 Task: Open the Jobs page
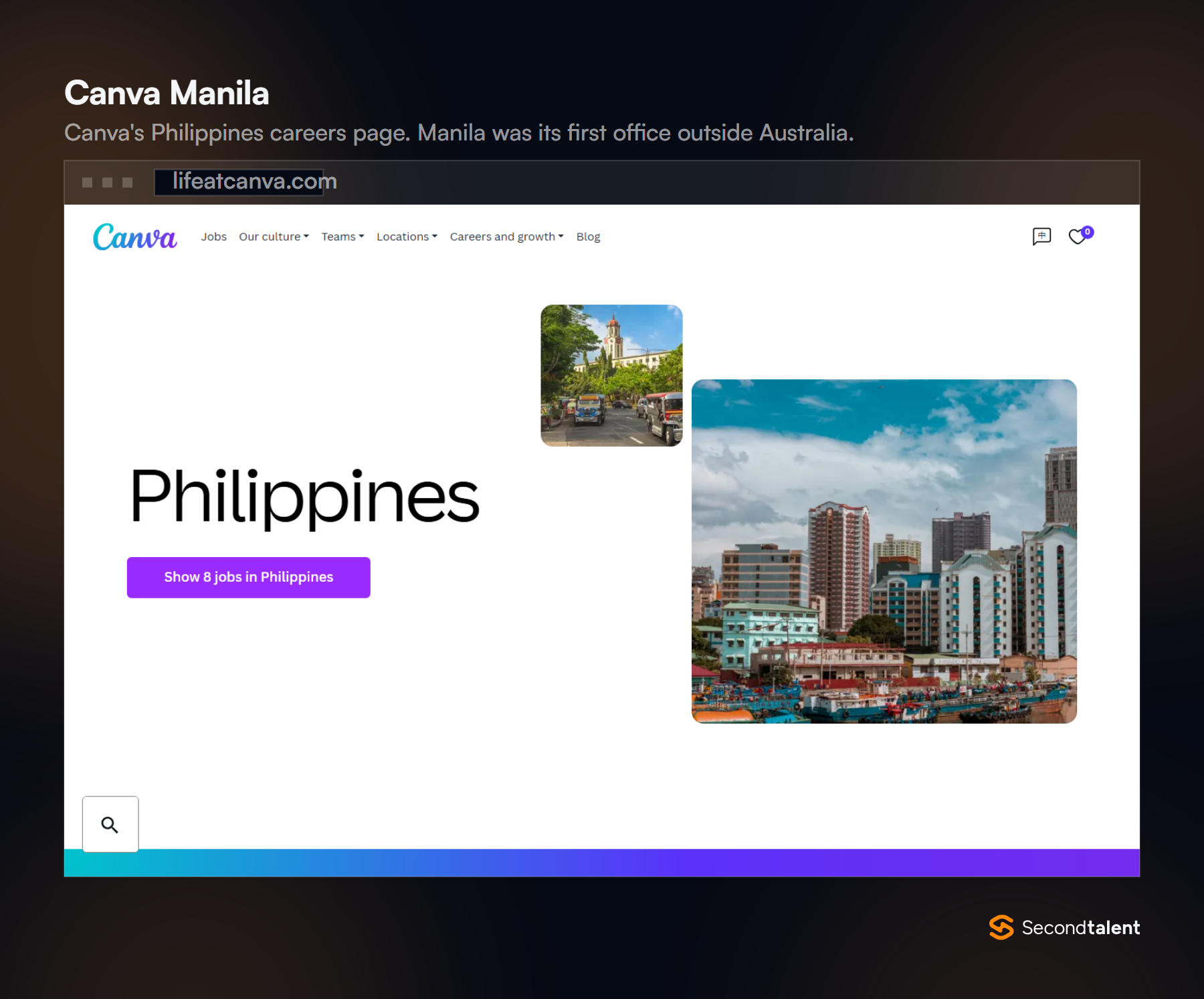coord(213,237)
